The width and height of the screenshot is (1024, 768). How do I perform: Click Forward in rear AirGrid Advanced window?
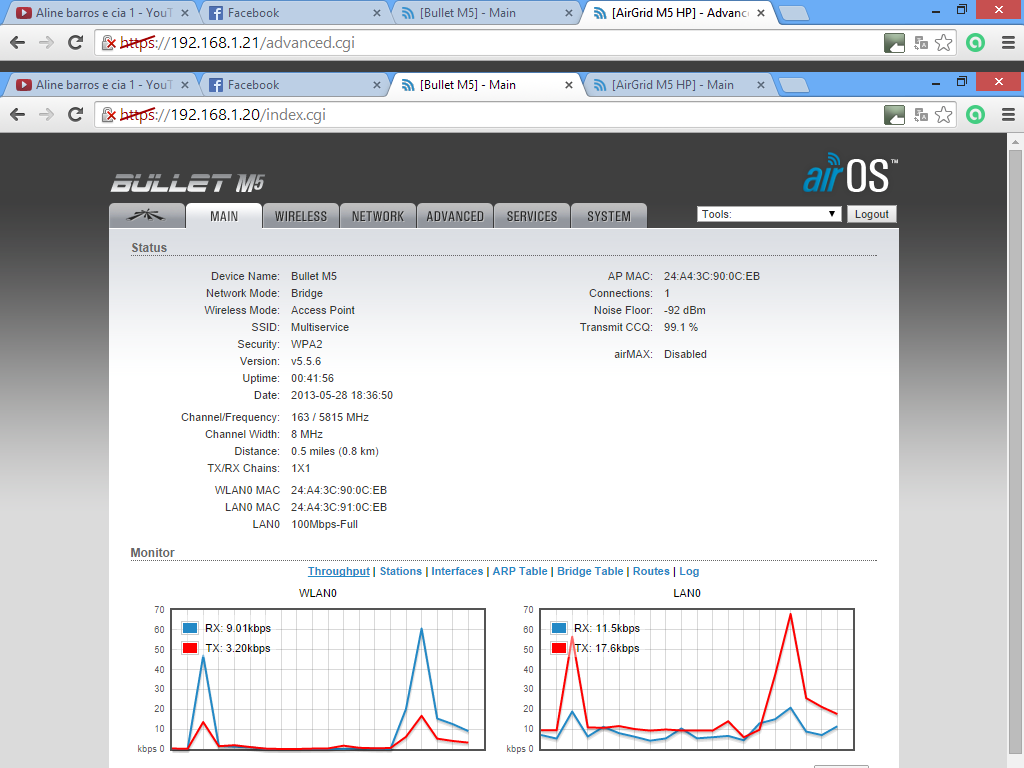click(46, 42)
